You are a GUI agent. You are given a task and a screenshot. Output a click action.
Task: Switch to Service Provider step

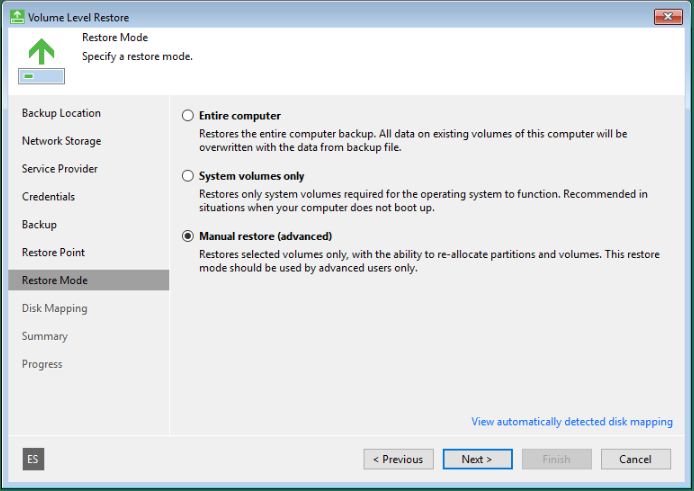coord(60,169)
